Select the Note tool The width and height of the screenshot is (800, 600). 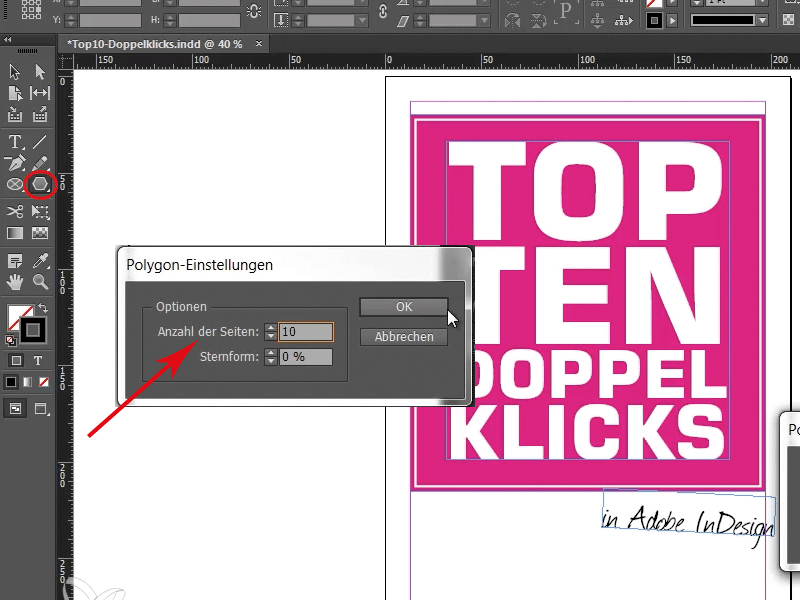pos(15,261)
